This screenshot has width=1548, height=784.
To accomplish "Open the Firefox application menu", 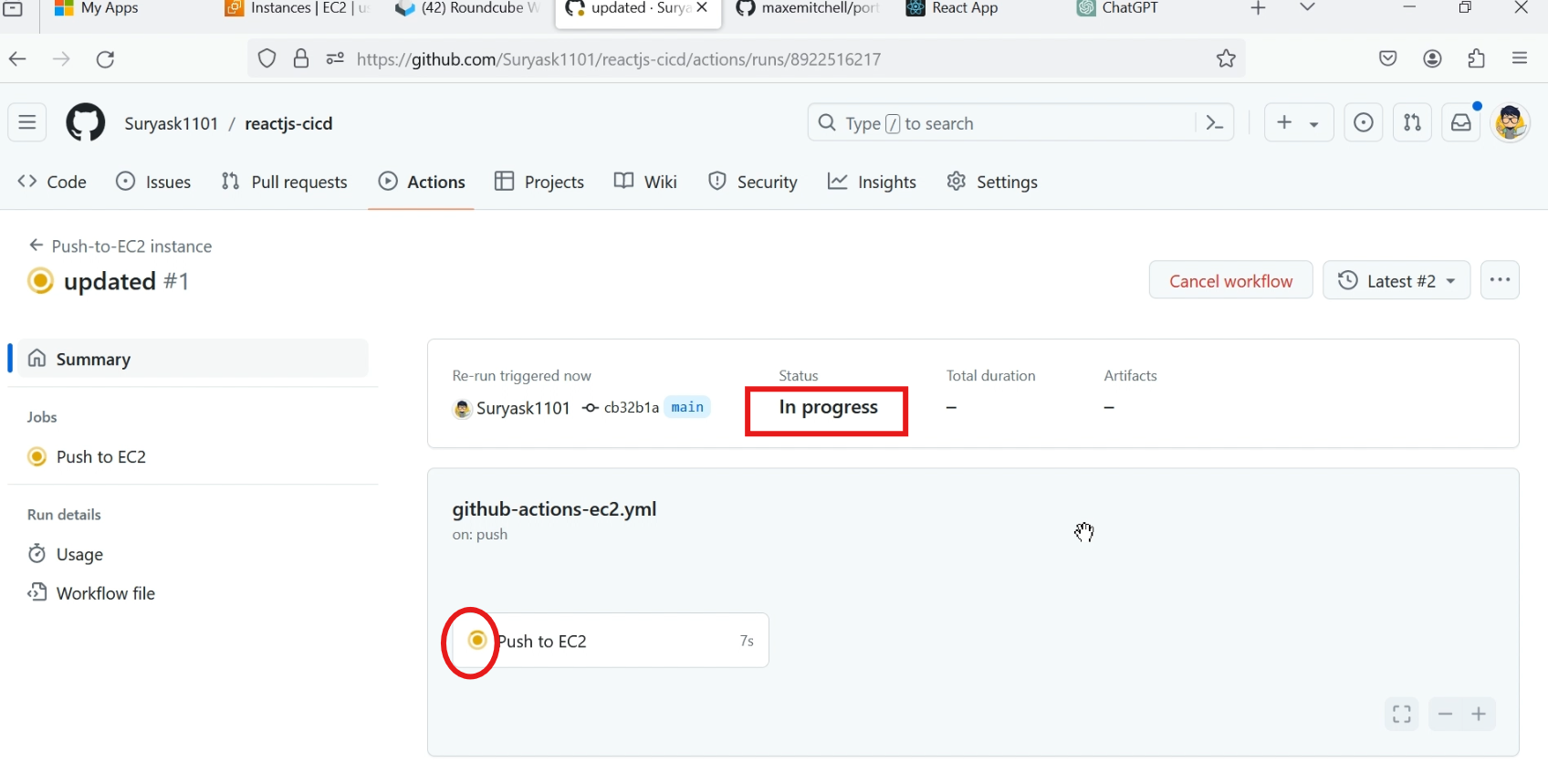I will 1520,58.
